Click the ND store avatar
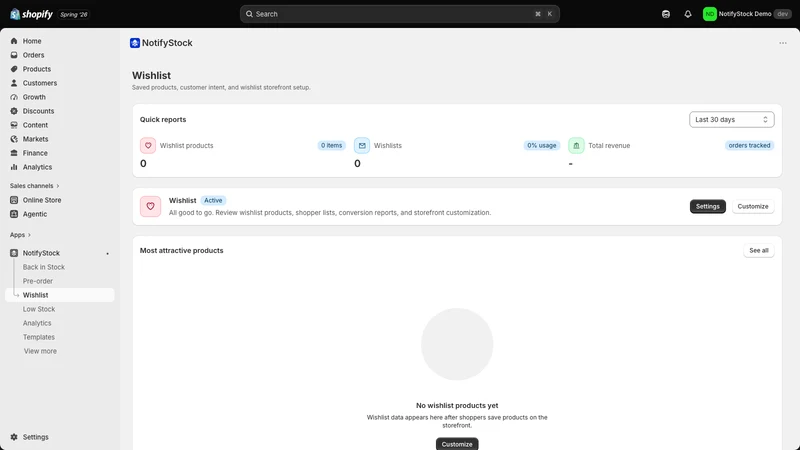This screenshot has height=450, width=800. click(709, 14)
